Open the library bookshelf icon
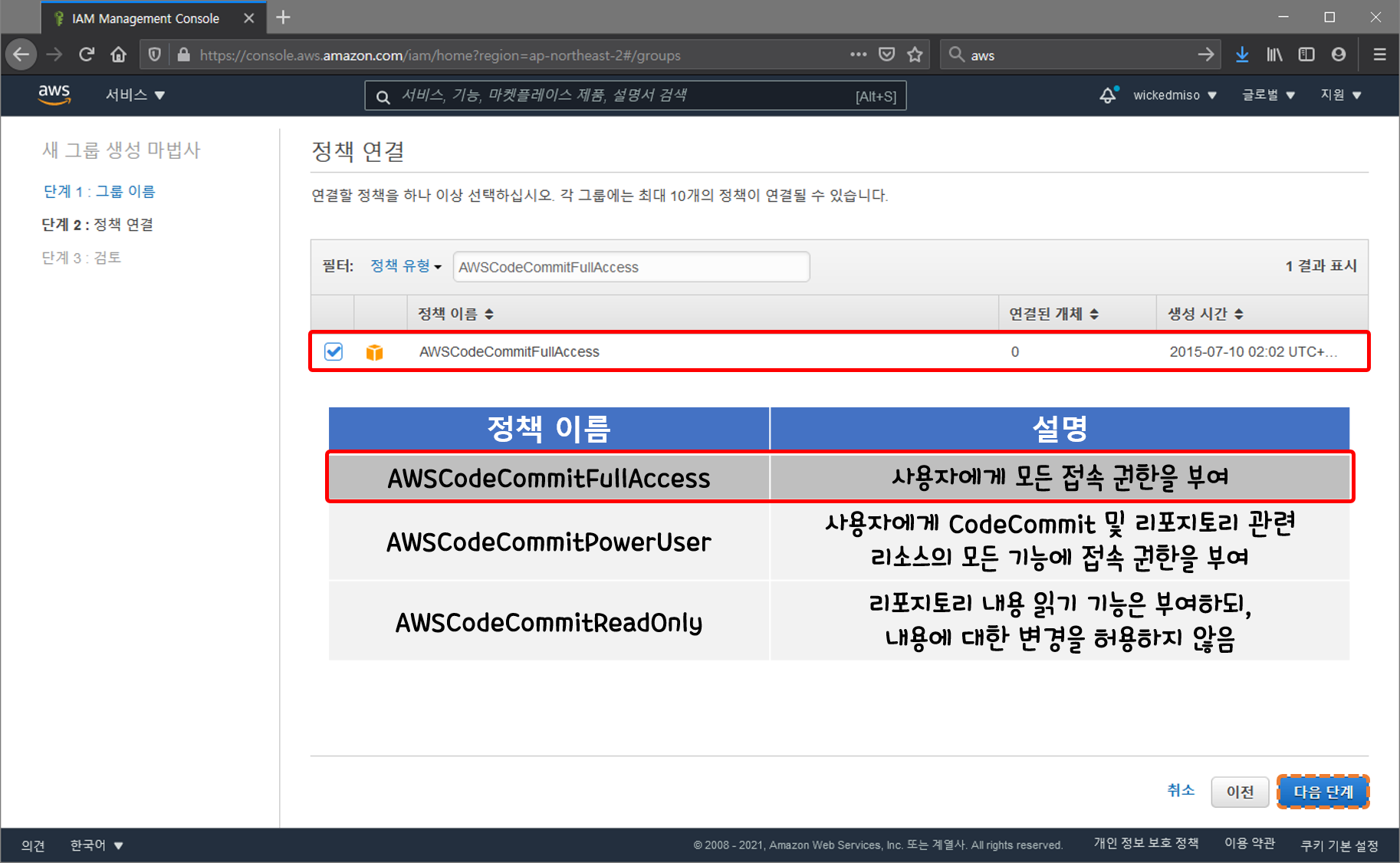 coord(1274,54)
